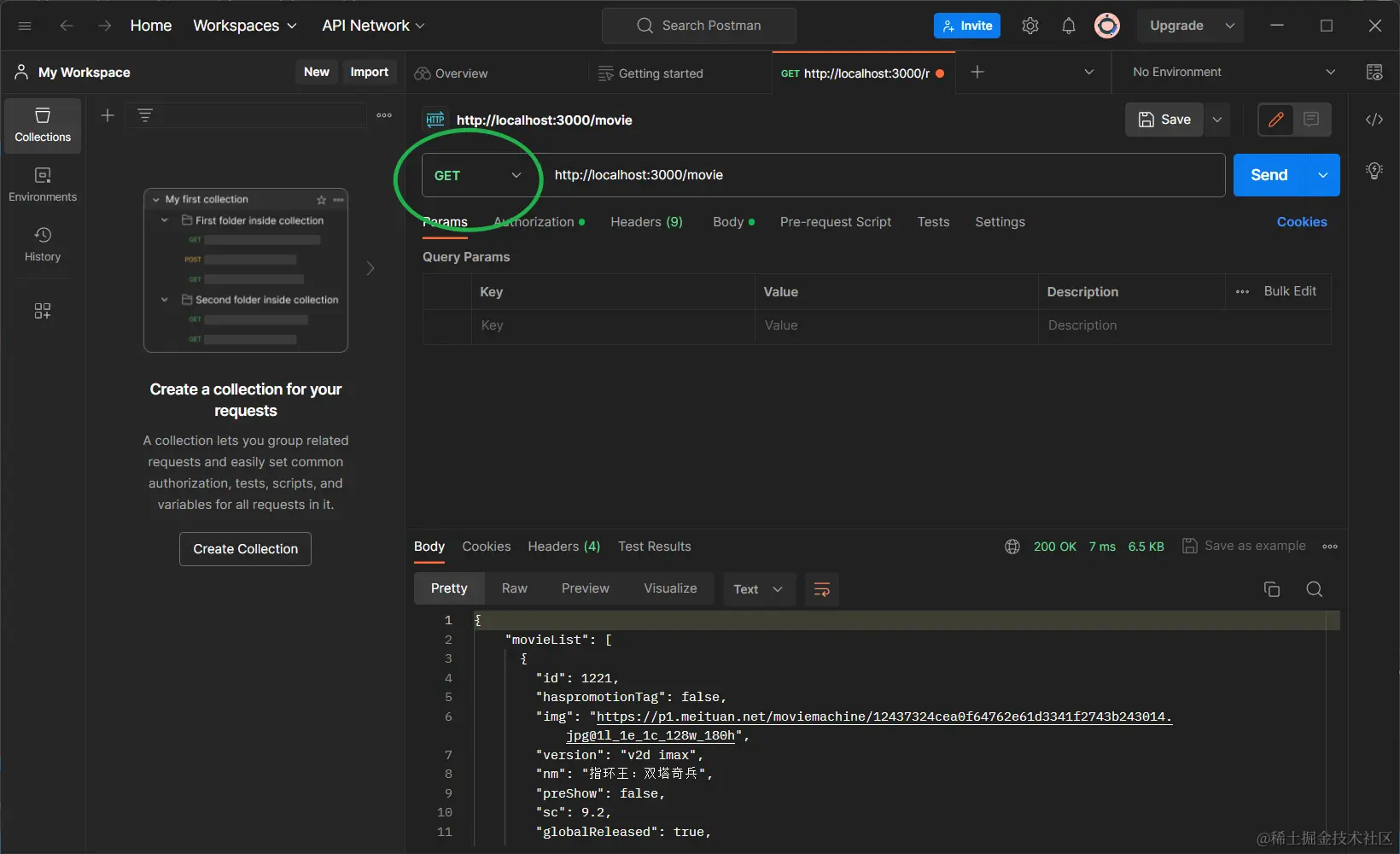Screen dimensions: 1400x854
Task: Select the Headers (9) request tab
Action: point(646,222)
